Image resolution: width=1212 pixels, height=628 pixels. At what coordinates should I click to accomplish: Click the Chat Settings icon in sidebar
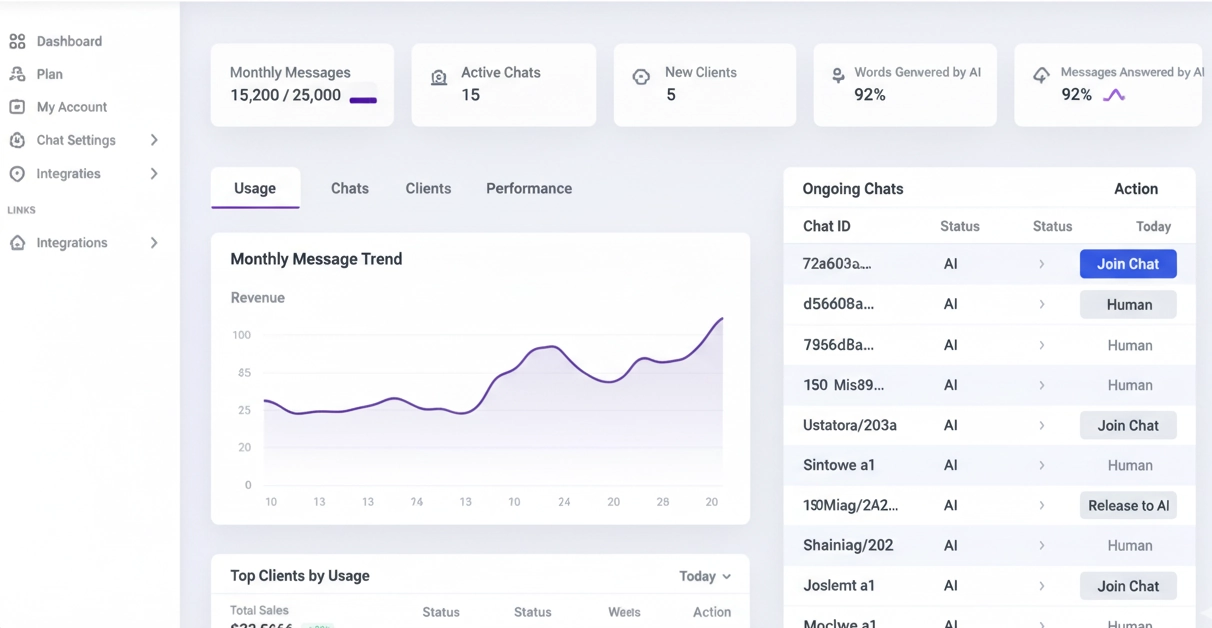click(x=17, y=140)
